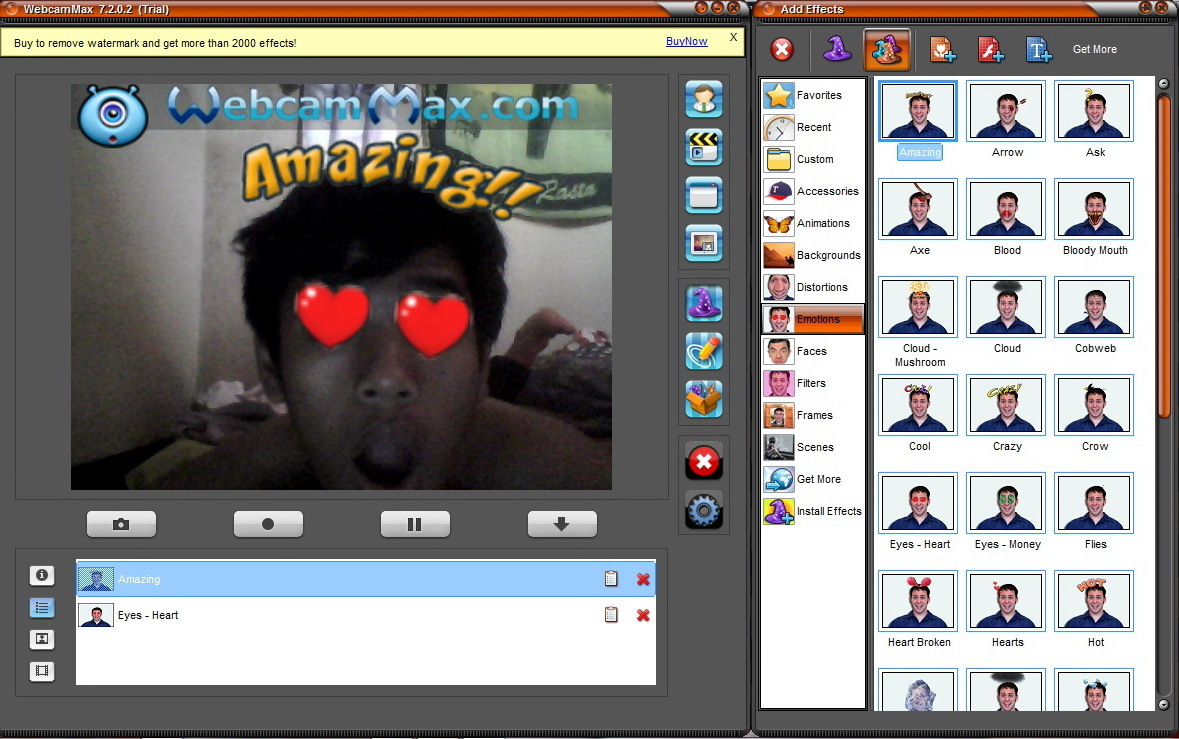Select the Cloud - Mushroom effect thumbnail
Screen dimensions: 1179x739
(918, 307)
